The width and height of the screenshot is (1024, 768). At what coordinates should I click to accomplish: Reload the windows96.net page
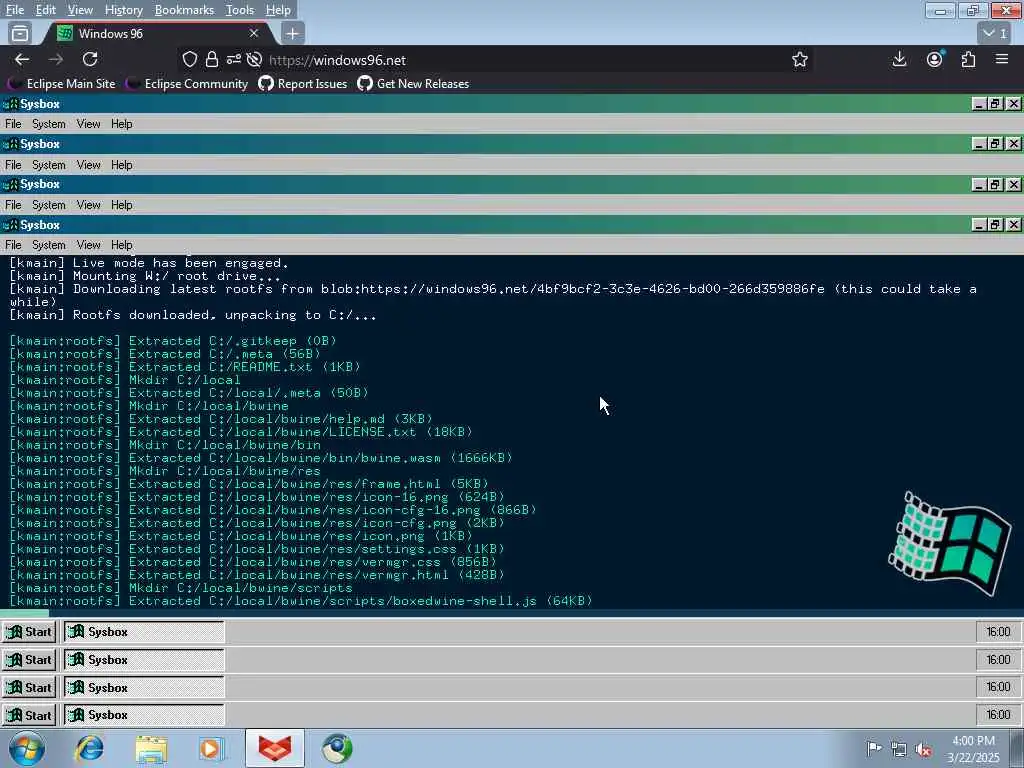[x=90, y=59]
